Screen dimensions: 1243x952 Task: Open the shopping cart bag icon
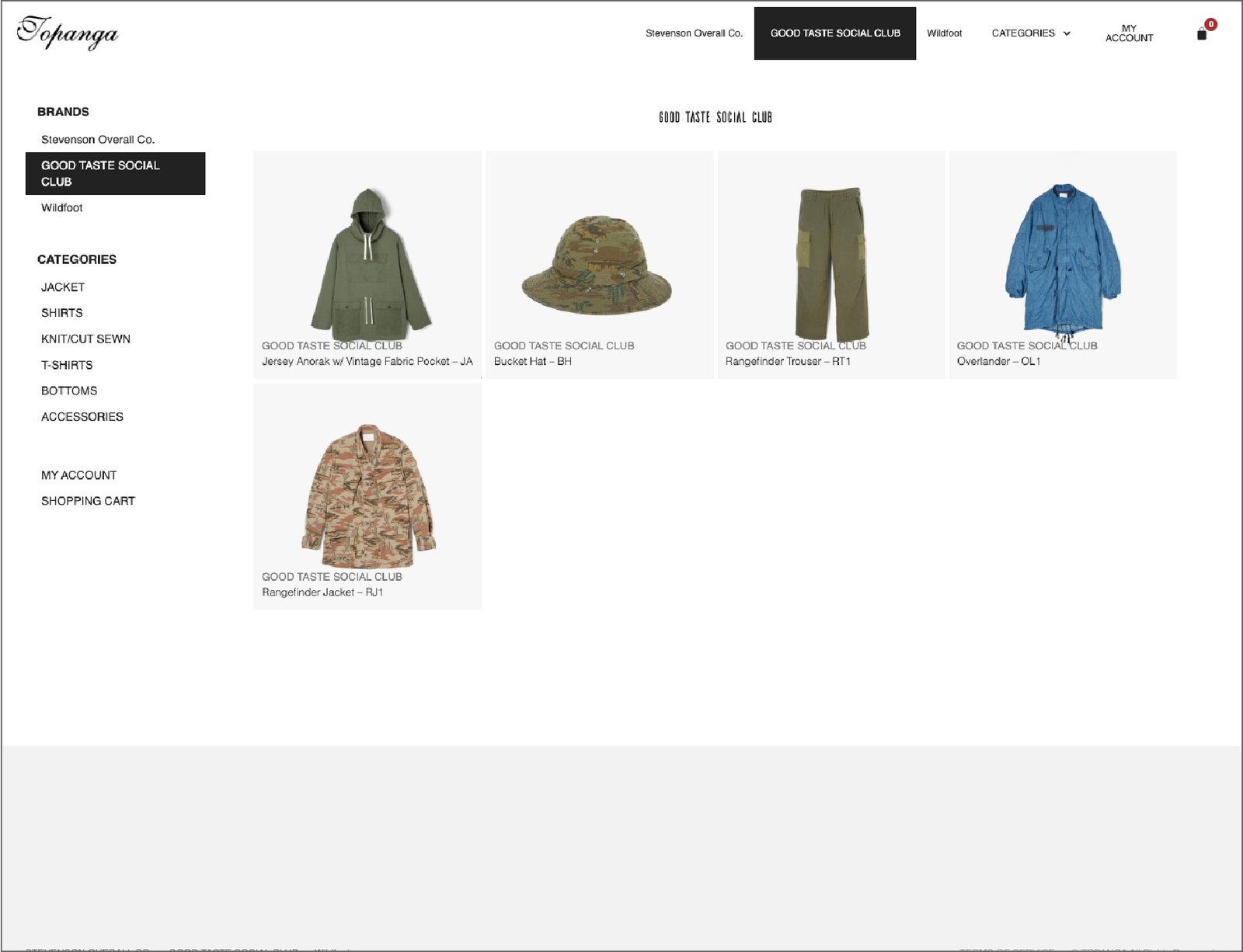[x=1202, y=33]
